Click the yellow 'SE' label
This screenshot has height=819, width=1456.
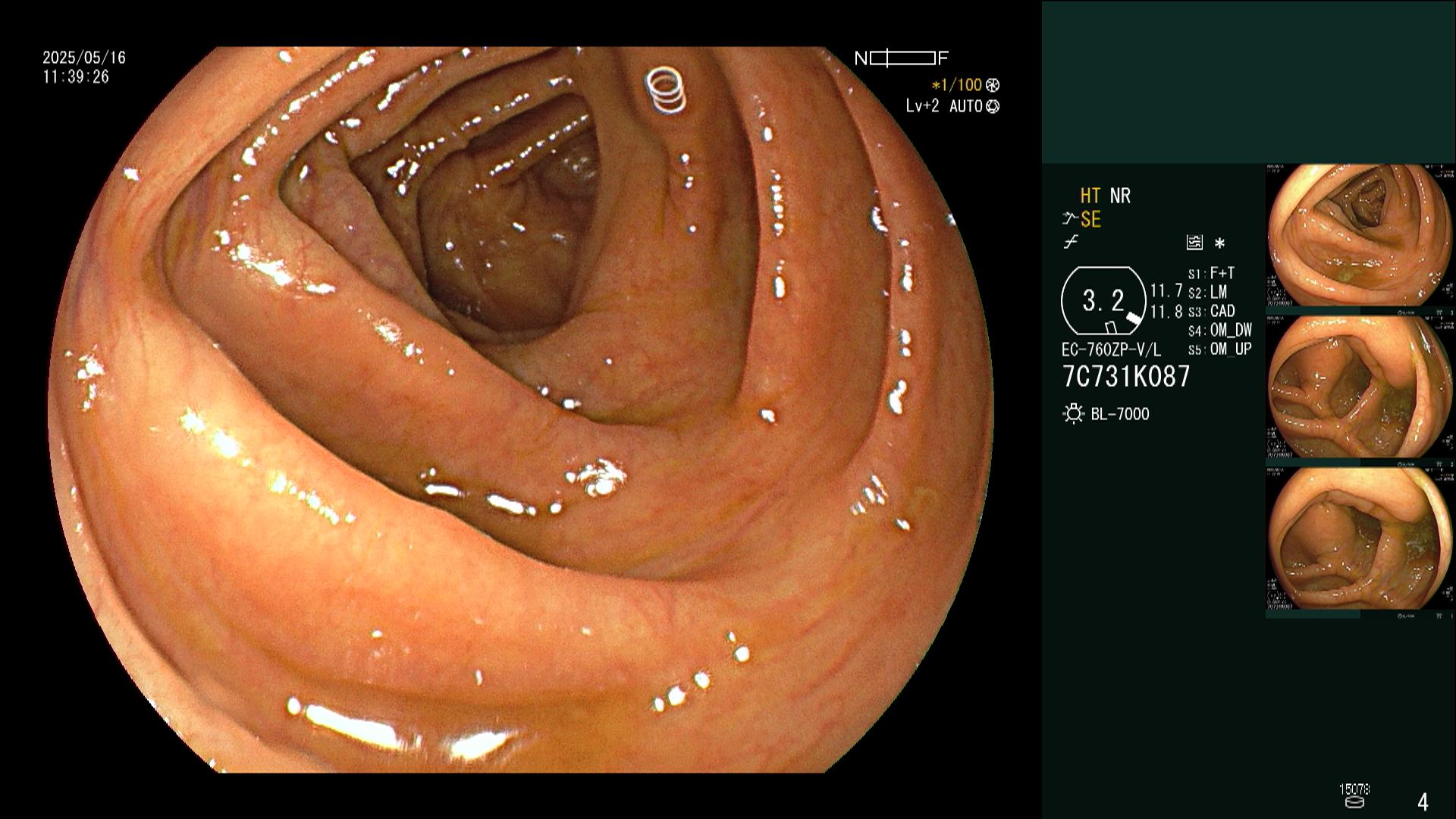click(1090, 220)
